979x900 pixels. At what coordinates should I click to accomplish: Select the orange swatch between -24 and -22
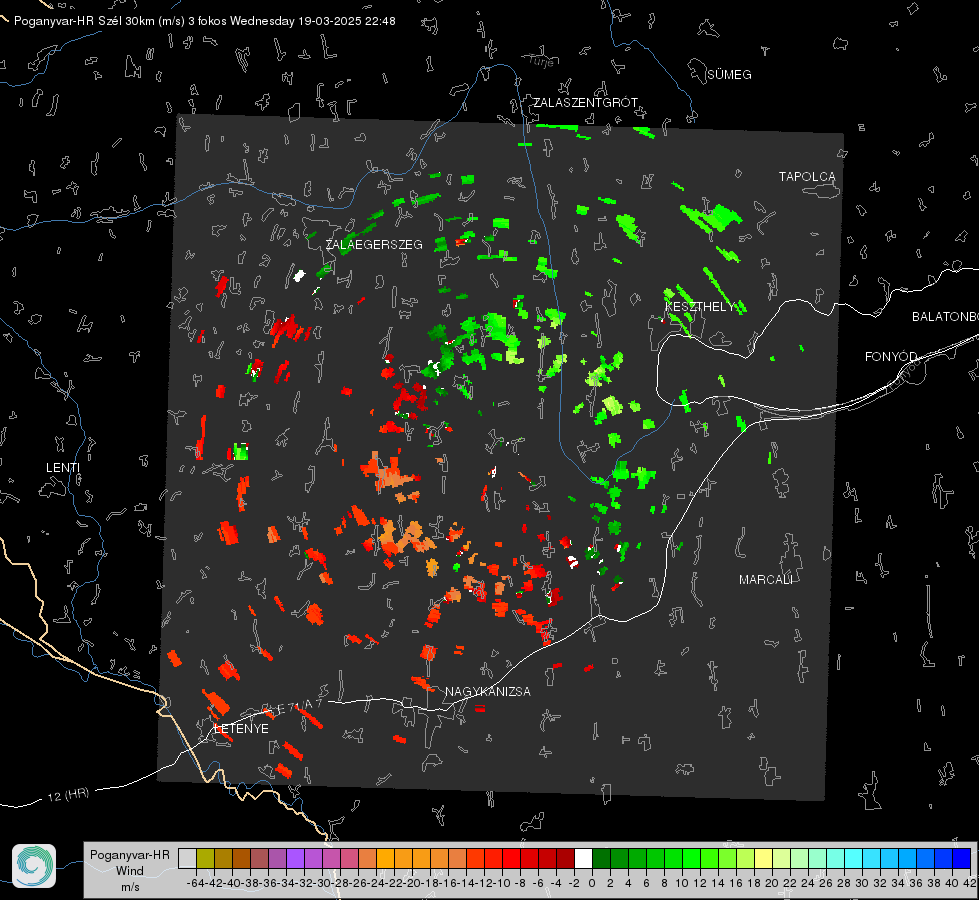point(385,859)
